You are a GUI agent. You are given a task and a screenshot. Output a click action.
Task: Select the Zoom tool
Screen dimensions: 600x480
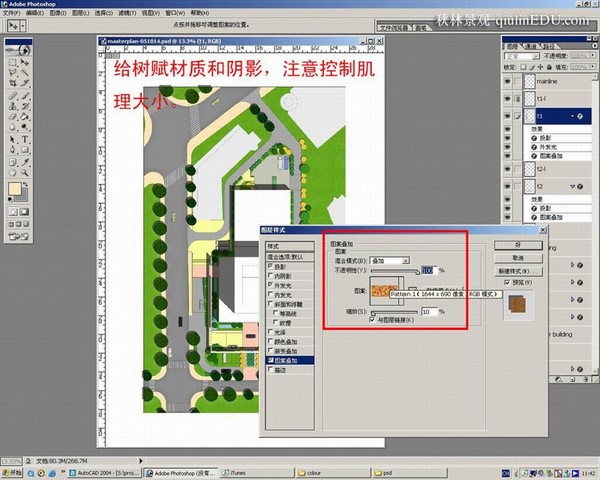click(x=25, y=173)
